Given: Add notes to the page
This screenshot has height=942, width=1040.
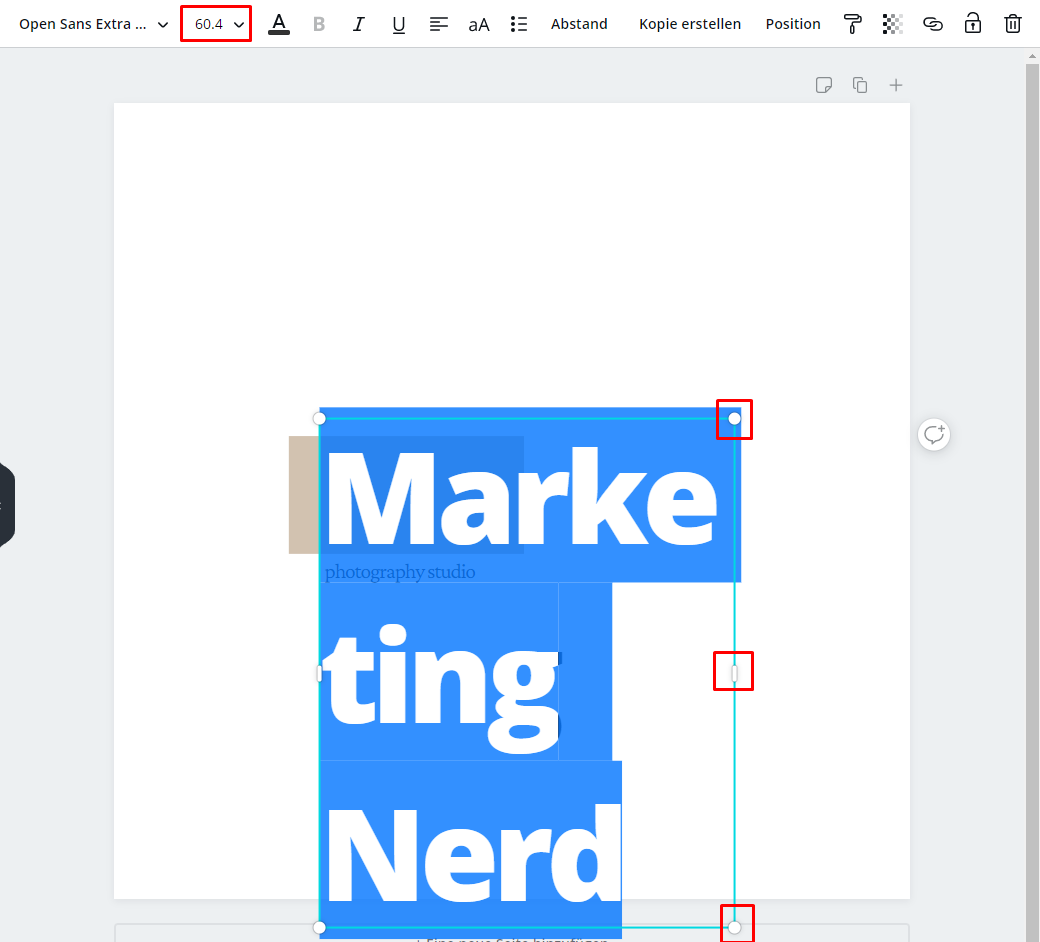Looking at the screenshot, I should pyautogui.click(x=824, y=85).
